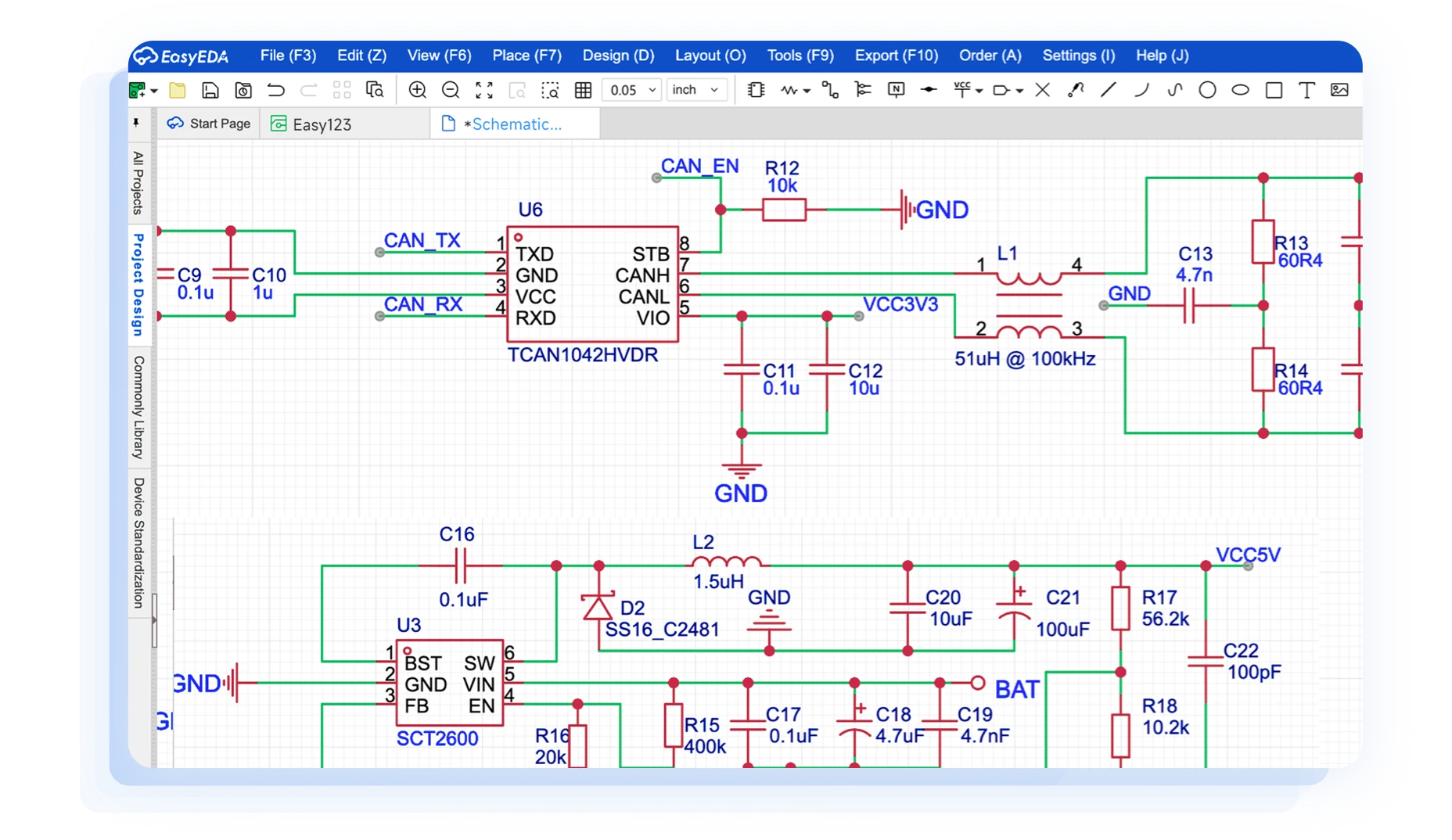Zoom out using the minus magnifier icon
1452x840 pixels.
tap(451, 91)
